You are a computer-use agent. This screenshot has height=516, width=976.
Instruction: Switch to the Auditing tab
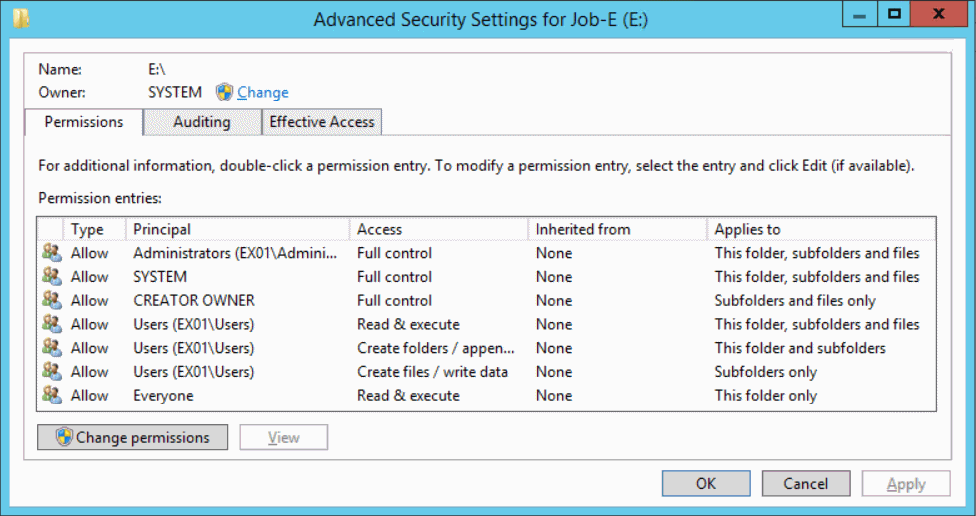(202, 122)
